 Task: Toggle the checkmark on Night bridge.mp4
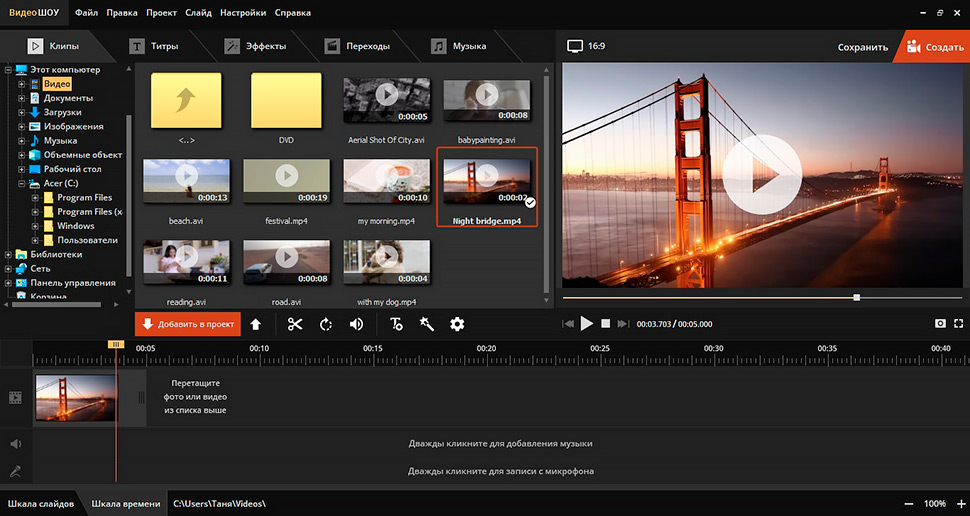click(530, 202)
